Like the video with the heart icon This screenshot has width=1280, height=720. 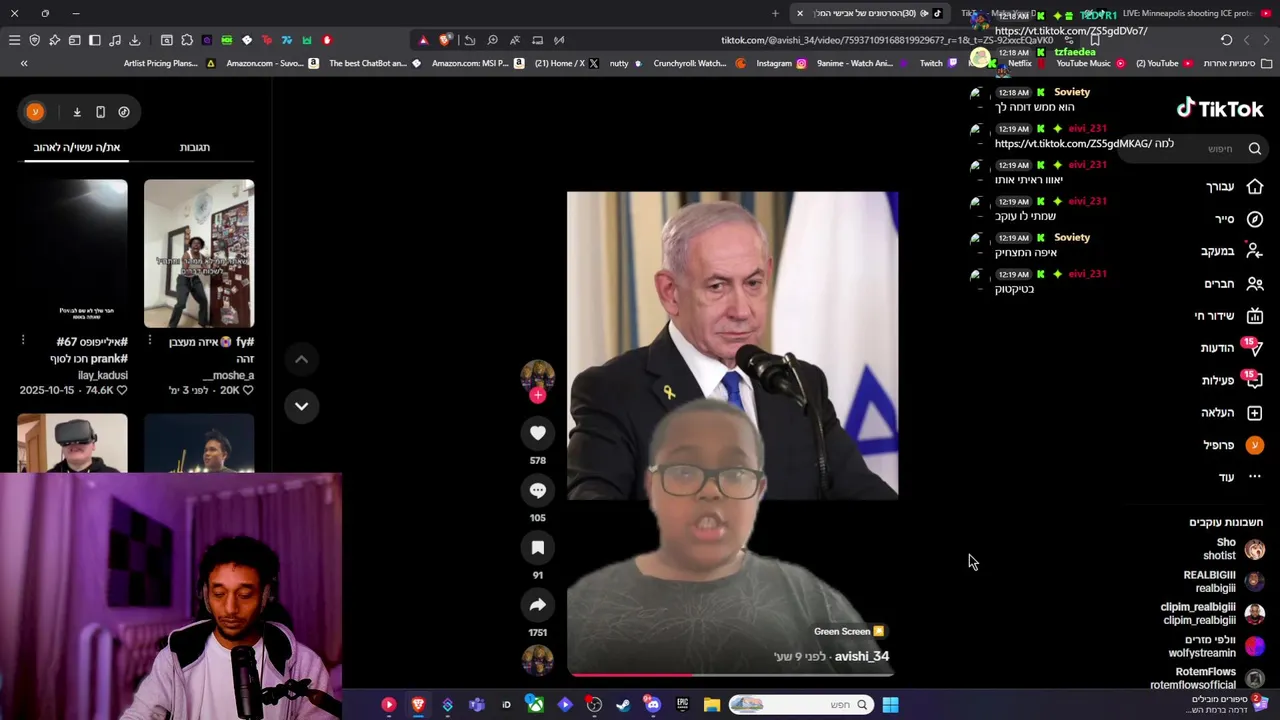pyautogui.click(x=538, y=433)
